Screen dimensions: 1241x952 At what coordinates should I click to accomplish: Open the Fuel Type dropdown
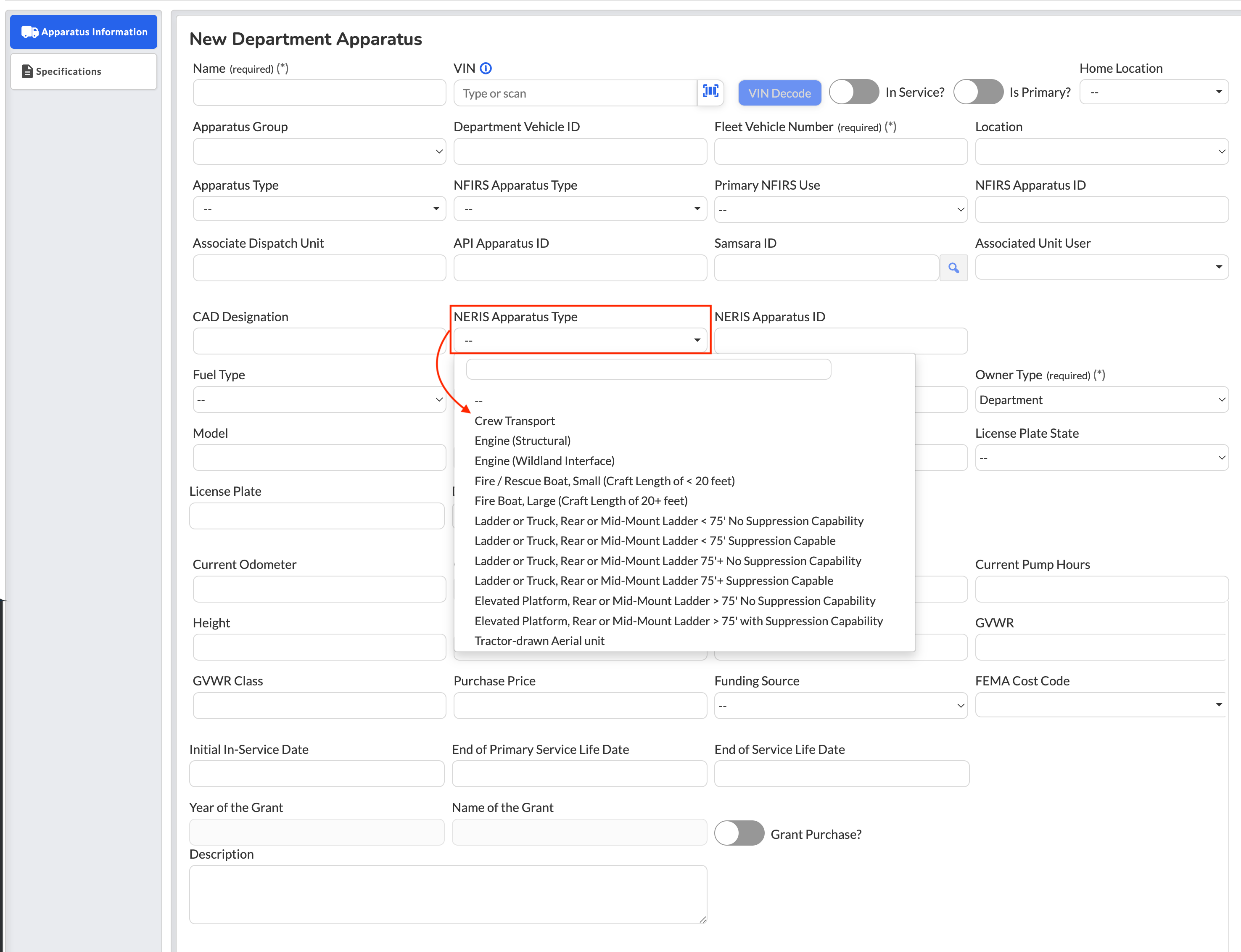(x=319, y=399)
